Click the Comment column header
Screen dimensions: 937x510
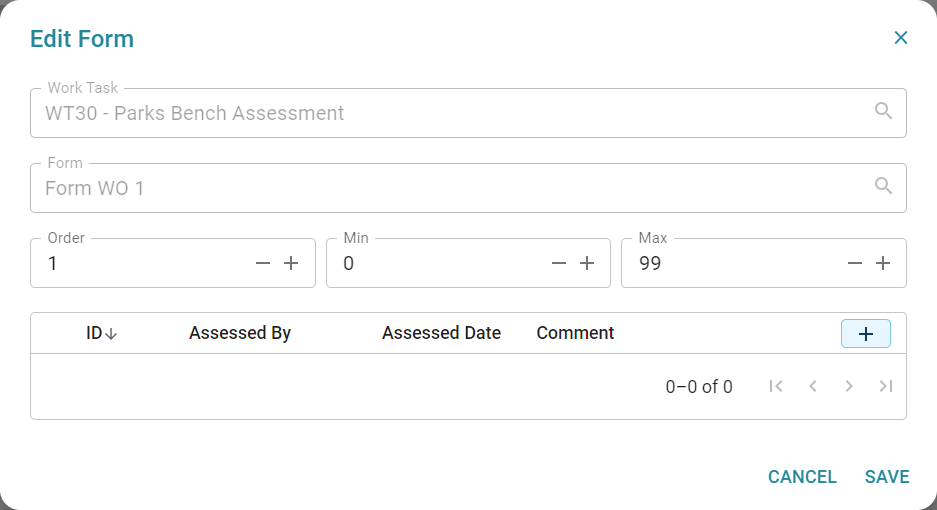(575, 333)
